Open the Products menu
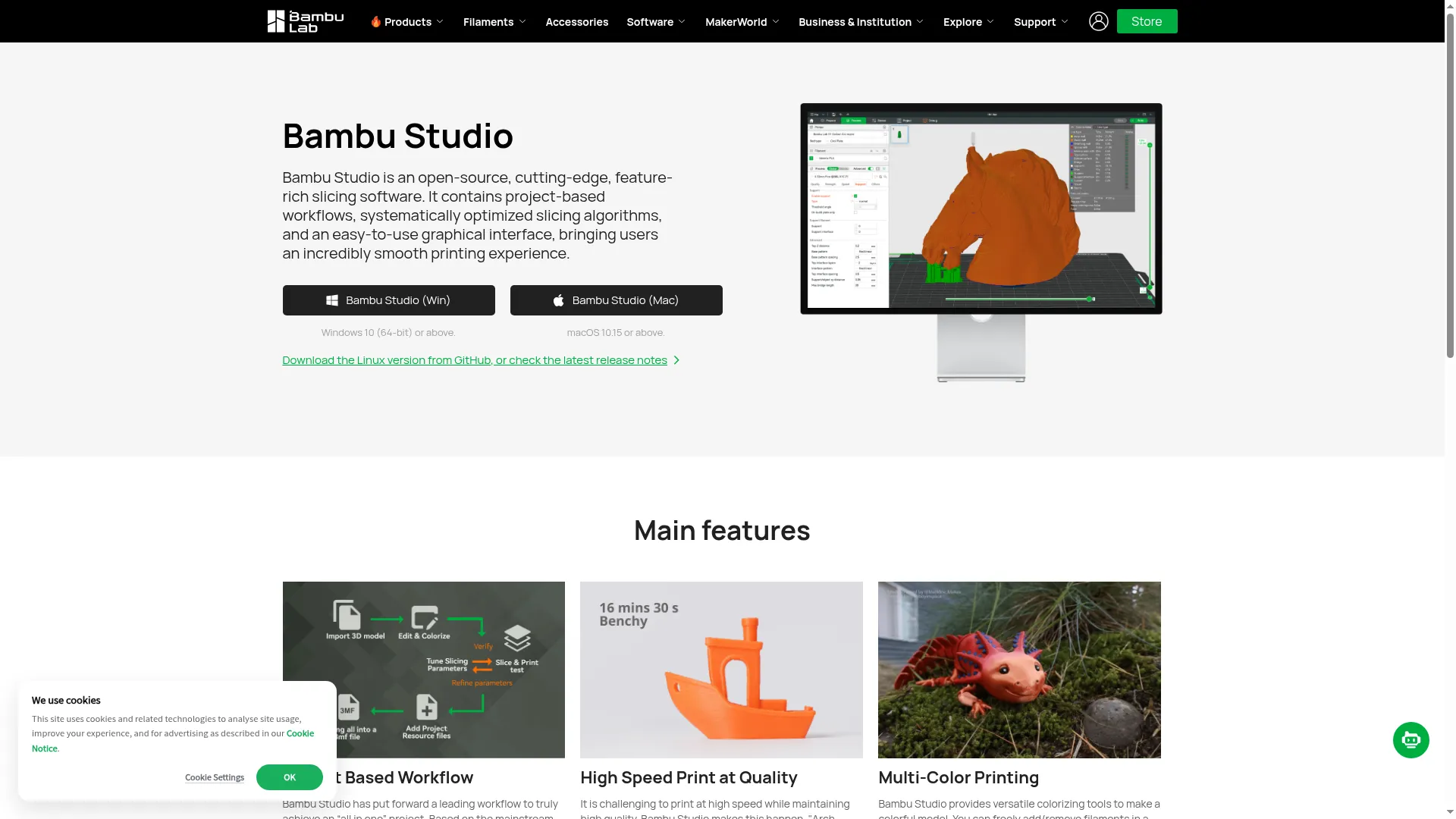This screenshot has height=819, width=1456. pyautogui.click(x=407, y=22)
